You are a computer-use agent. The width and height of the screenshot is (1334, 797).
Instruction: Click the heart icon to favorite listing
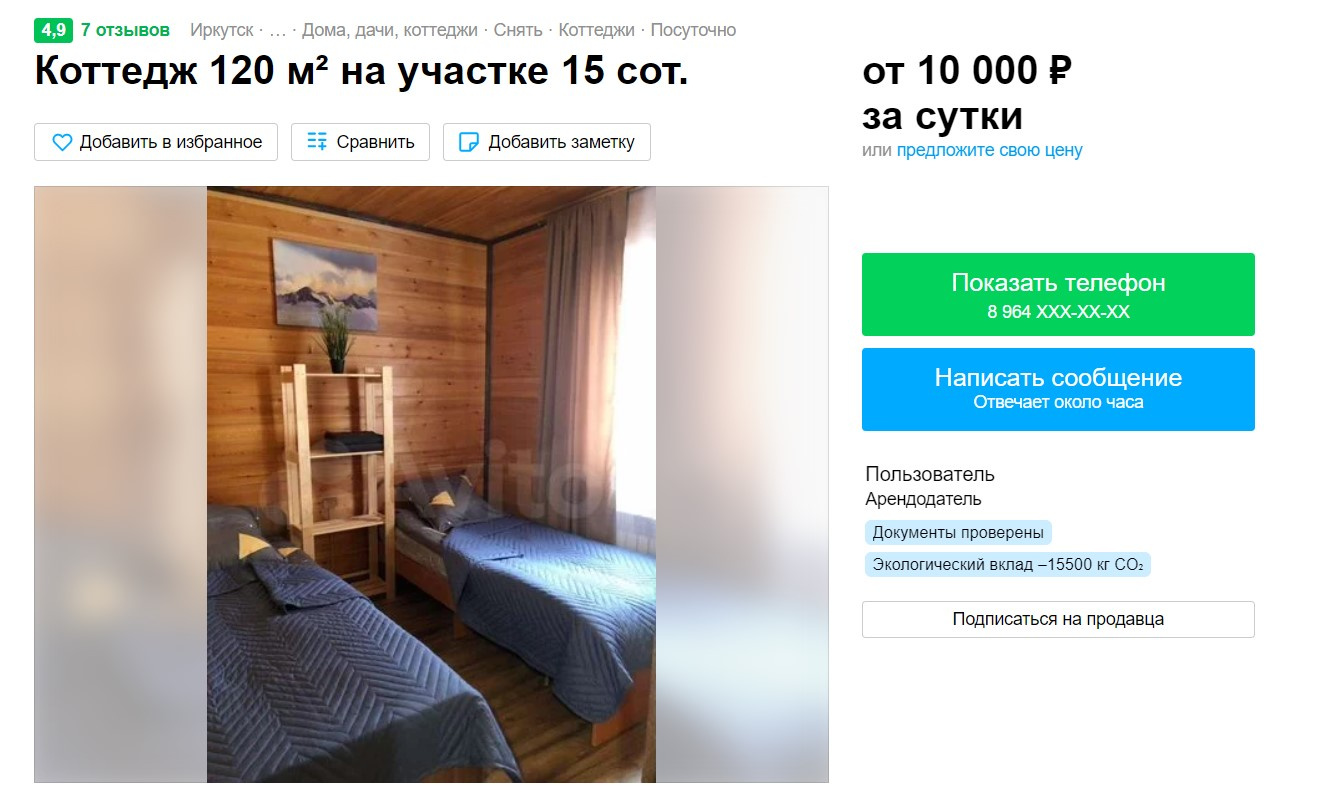coord(62,142)
